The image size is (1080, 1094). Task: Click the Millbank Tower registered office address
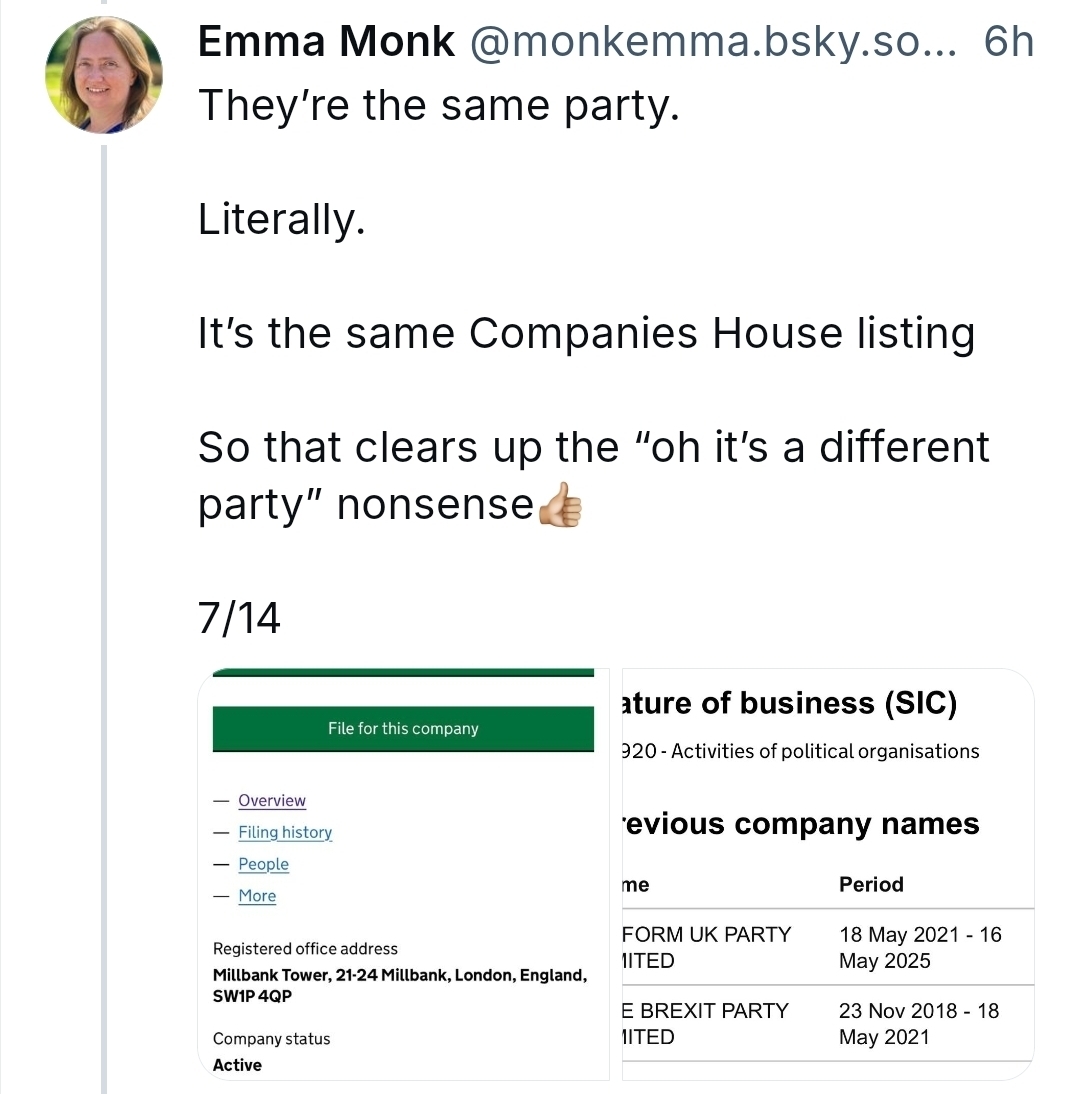(x=399, y=985)
